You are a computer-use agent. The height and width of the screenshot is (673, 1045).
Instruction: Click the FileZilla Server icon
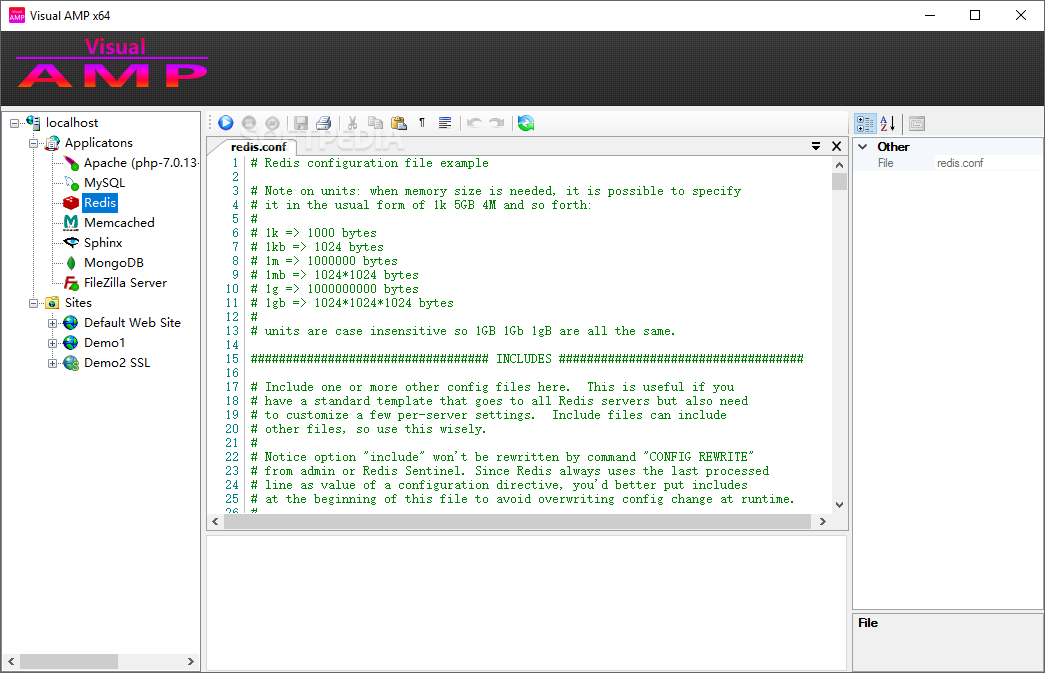click(71, 283)
